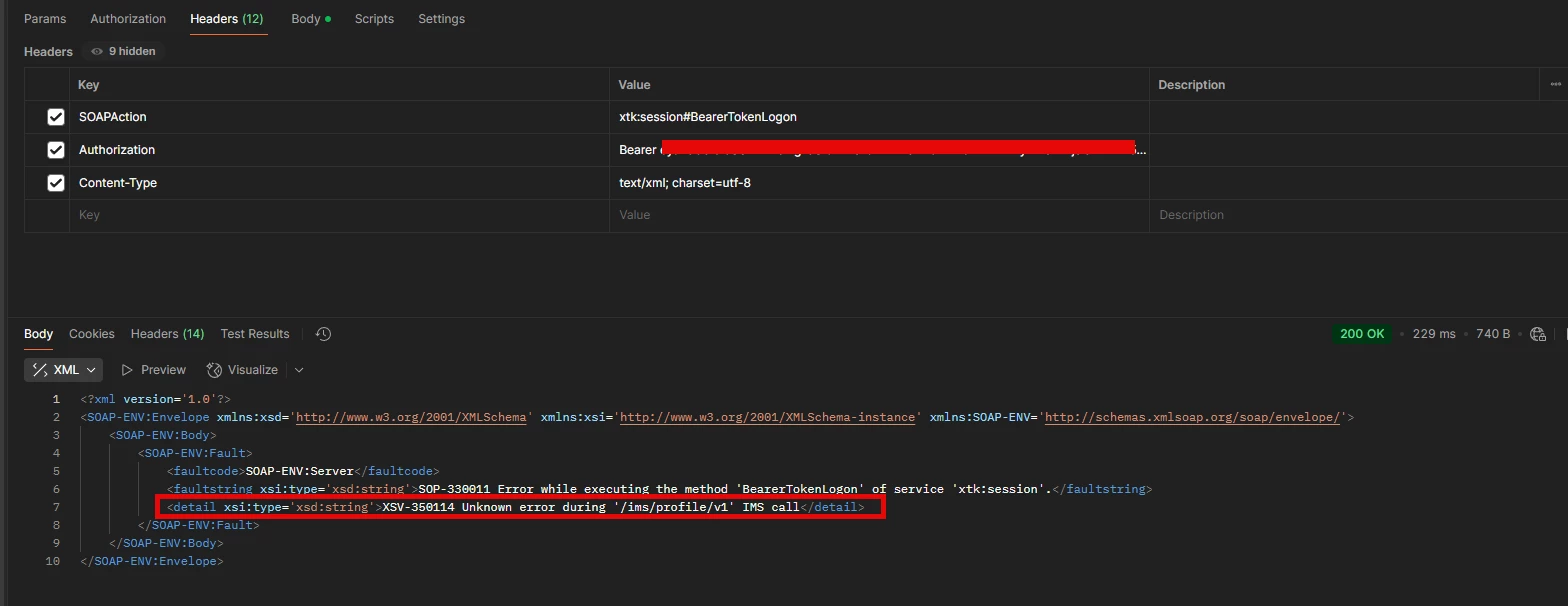Select the Headers (12) request tab

pyautogui.click(x=227, y=19)
